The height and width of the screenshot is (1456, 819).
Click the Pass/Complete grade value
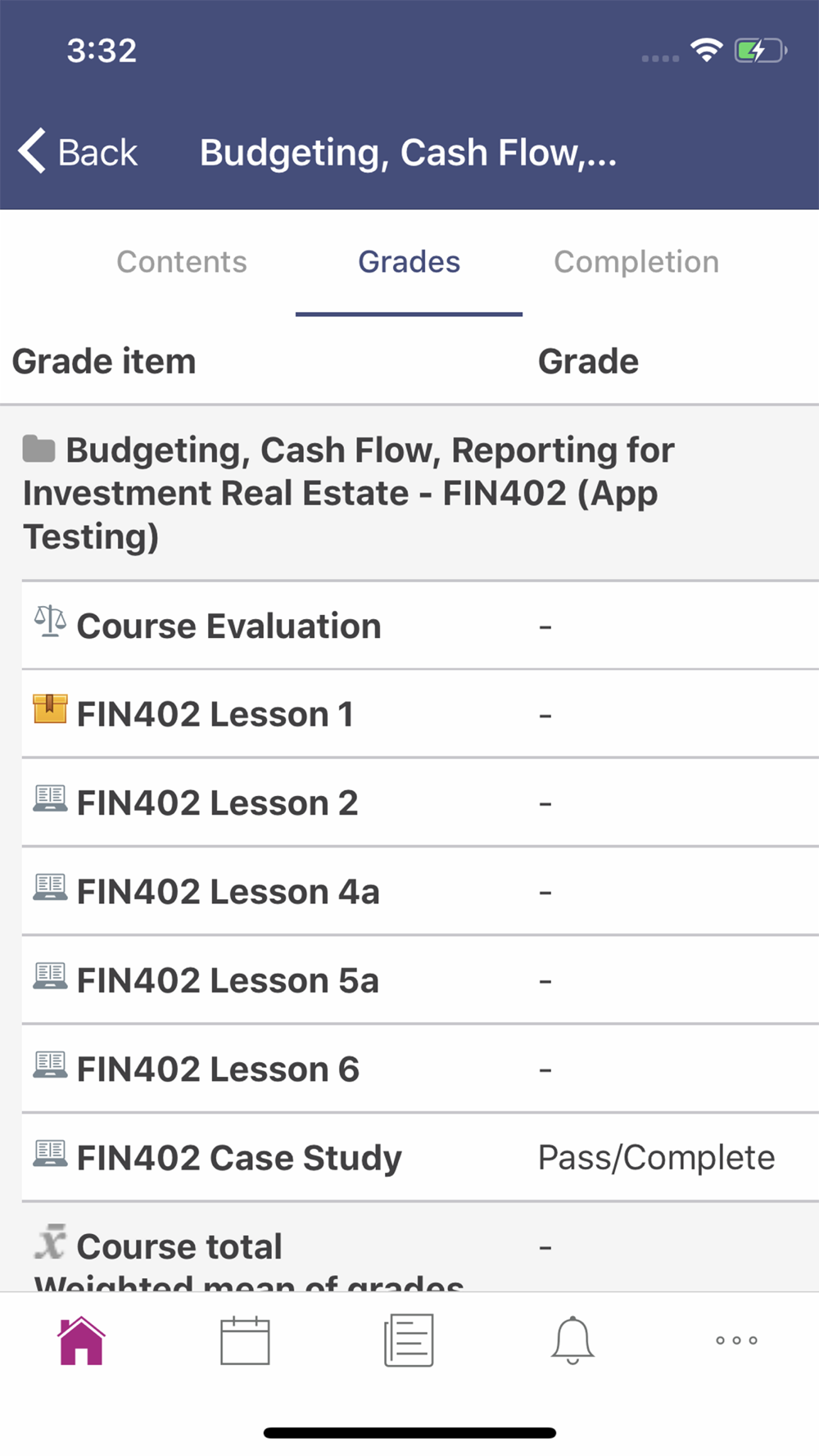(x=656, y=1158)
